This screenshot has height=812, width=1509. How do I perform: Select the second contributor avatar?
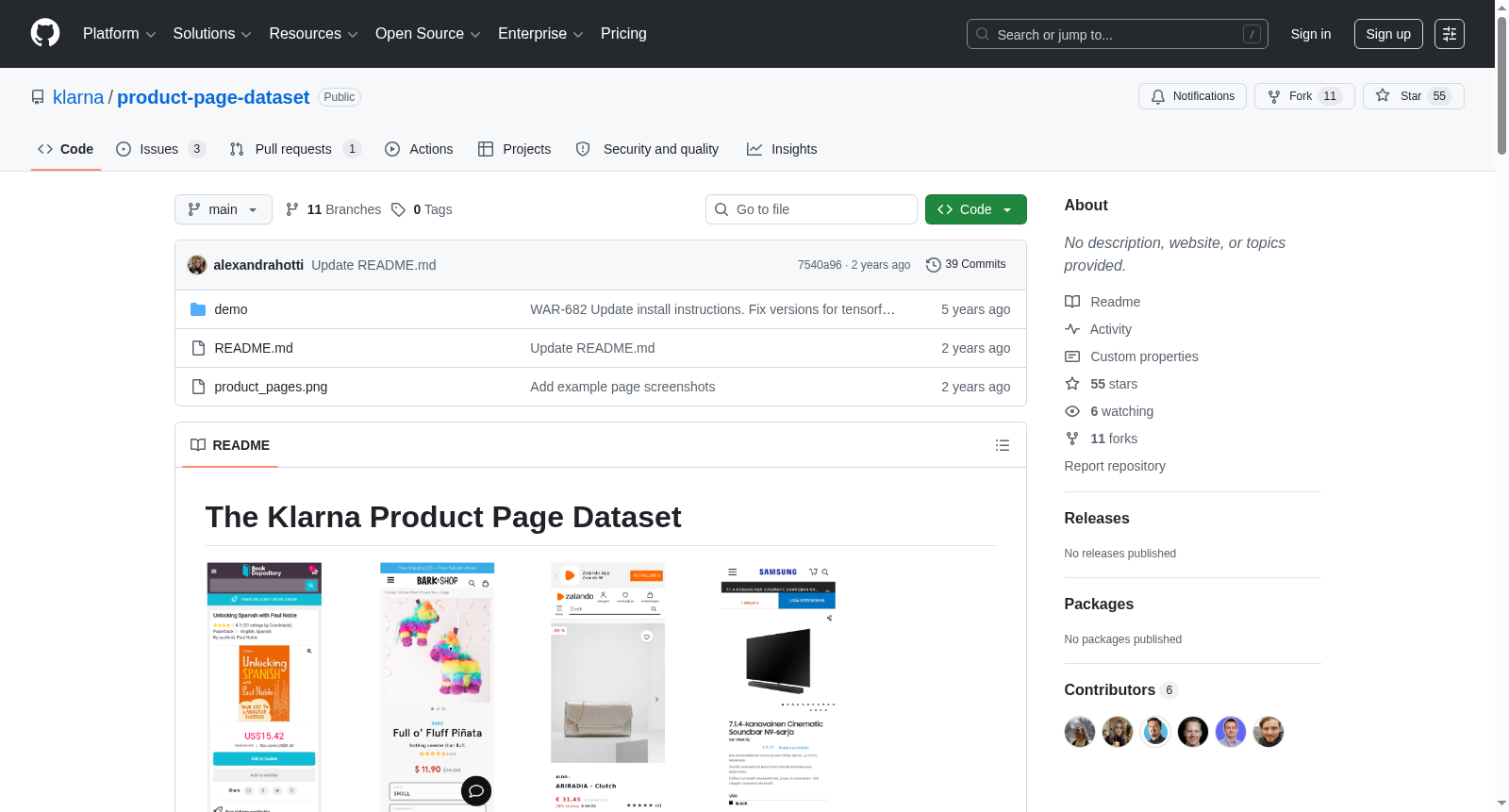(1118, 732)
